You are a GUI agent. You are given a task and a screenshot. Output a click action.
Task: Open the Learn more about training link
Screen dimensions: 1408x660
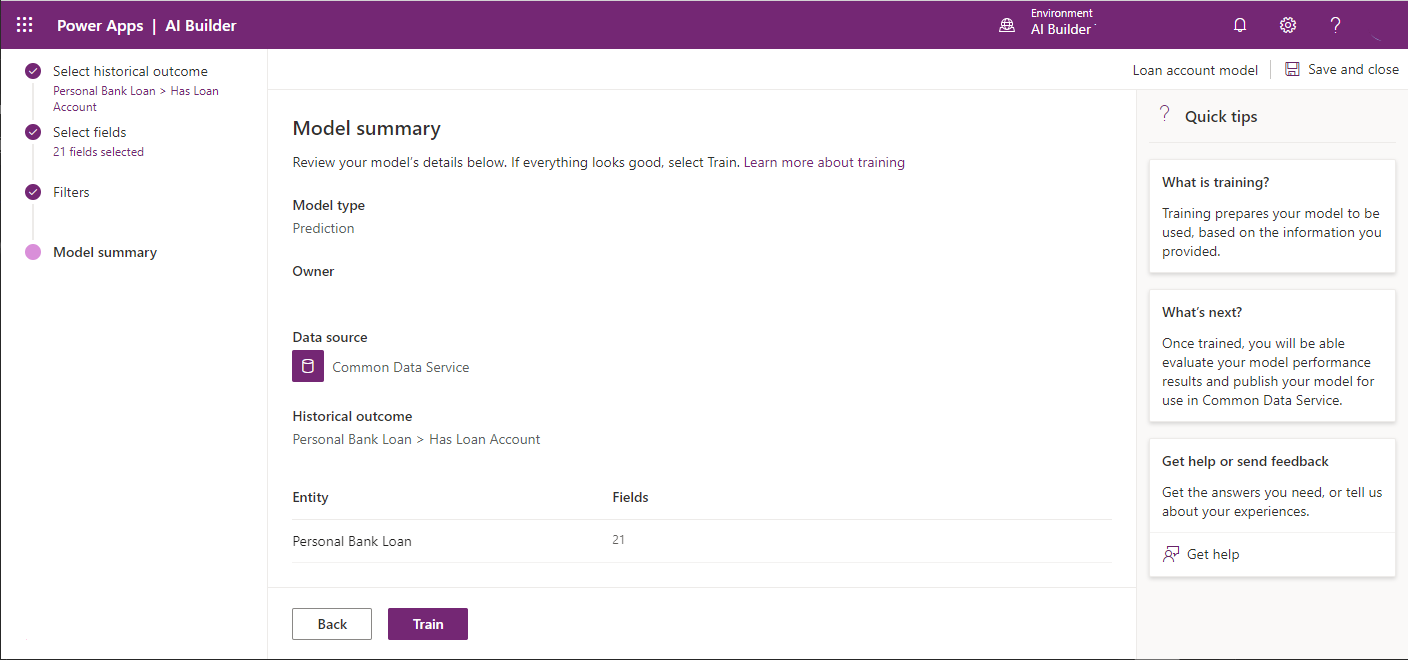(x=823, y=162)
